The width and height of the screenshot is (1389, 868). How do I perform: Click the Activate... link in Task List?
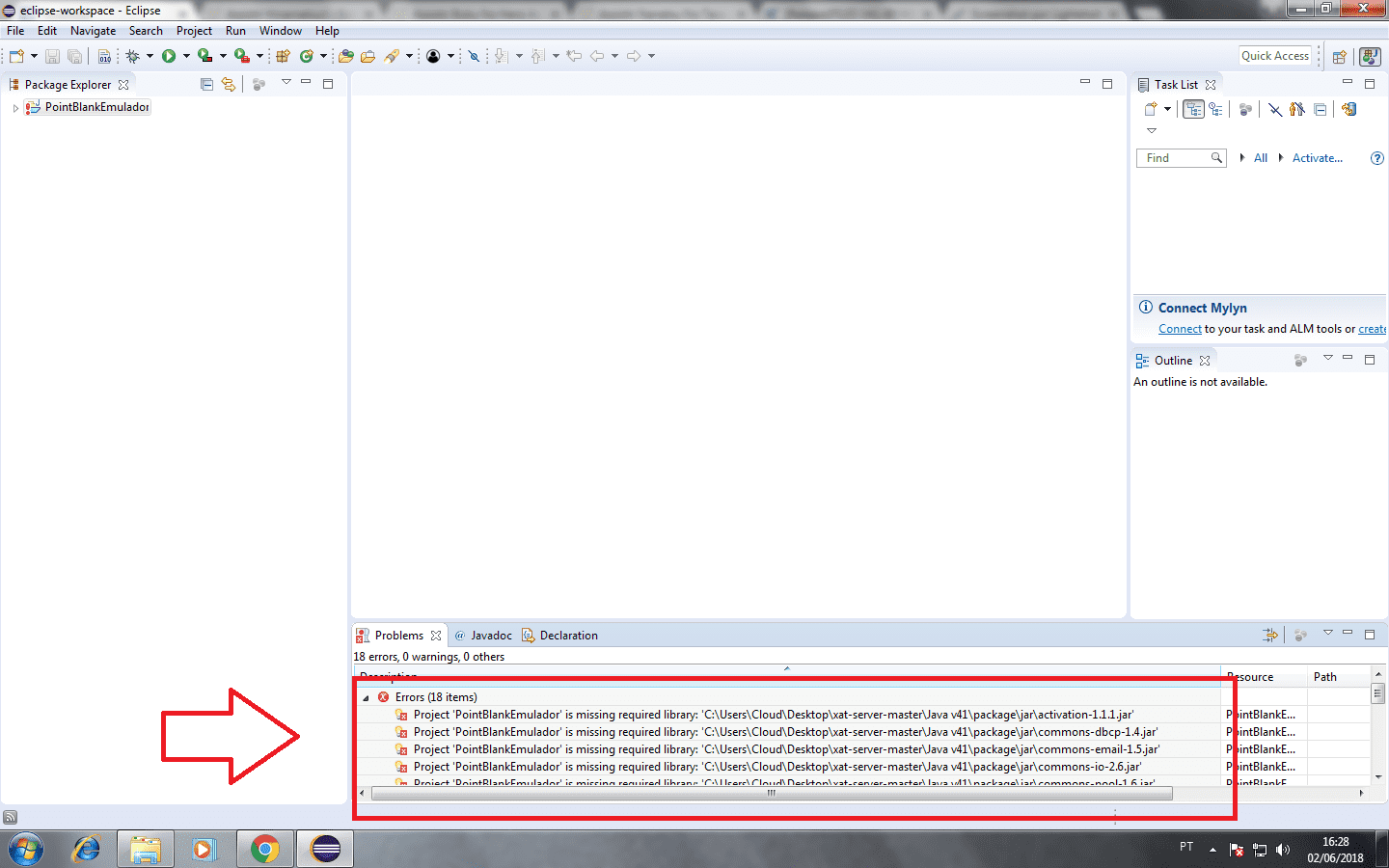pyautogui.click(x=1317, y=158)
